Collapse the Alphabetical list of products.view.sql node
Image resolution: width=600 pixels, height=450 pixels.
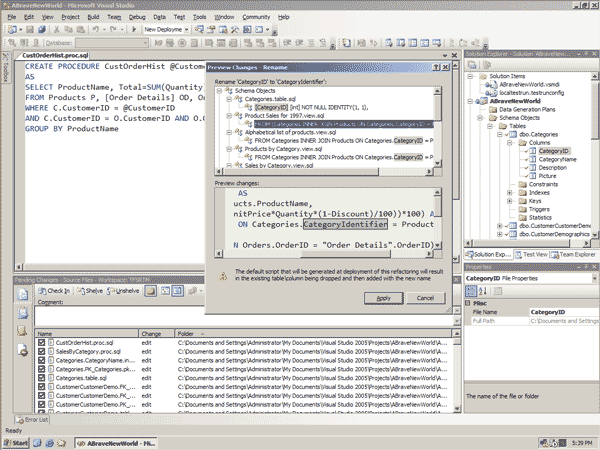click(x=229, y=132)
